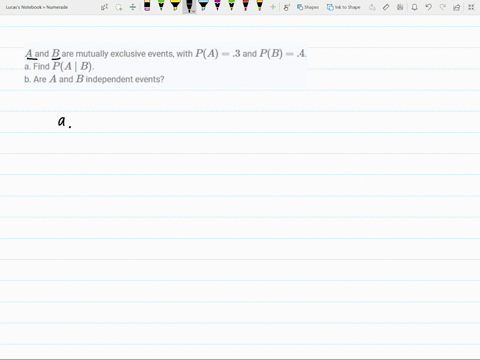The image size is (480, 360).
Task: Open the notifications bell
Action: [414, 7]
